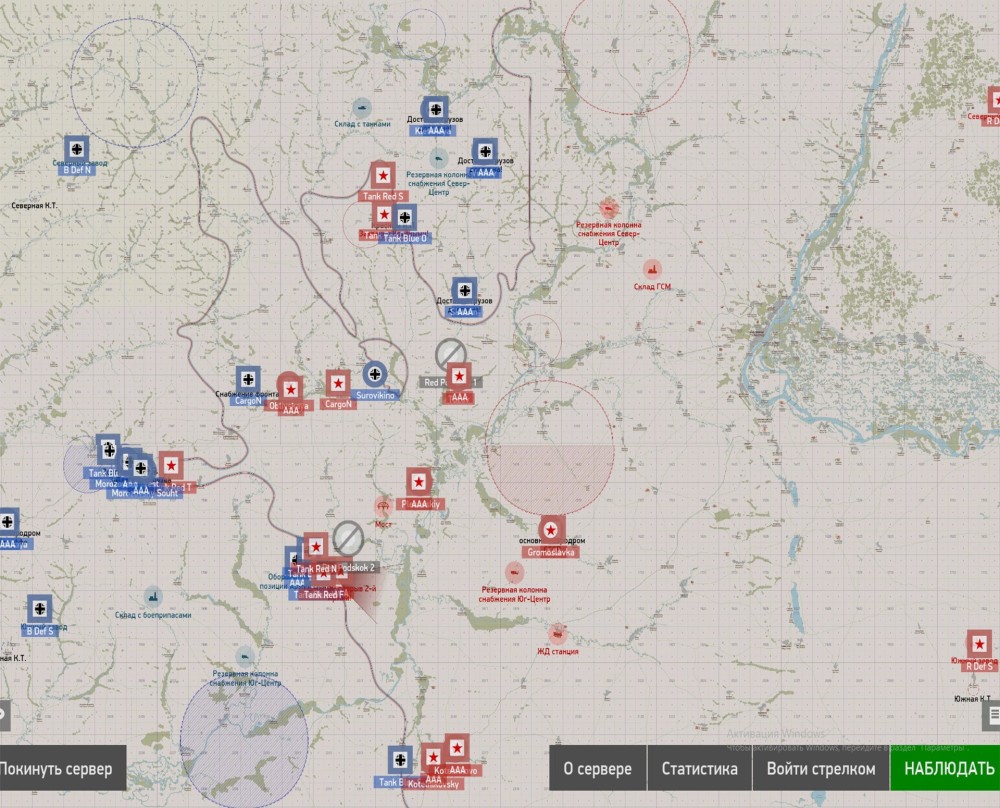Viewport: 1000px width, 808px height.
Task: Open the О сервере info panel
Action: (598, 768)
